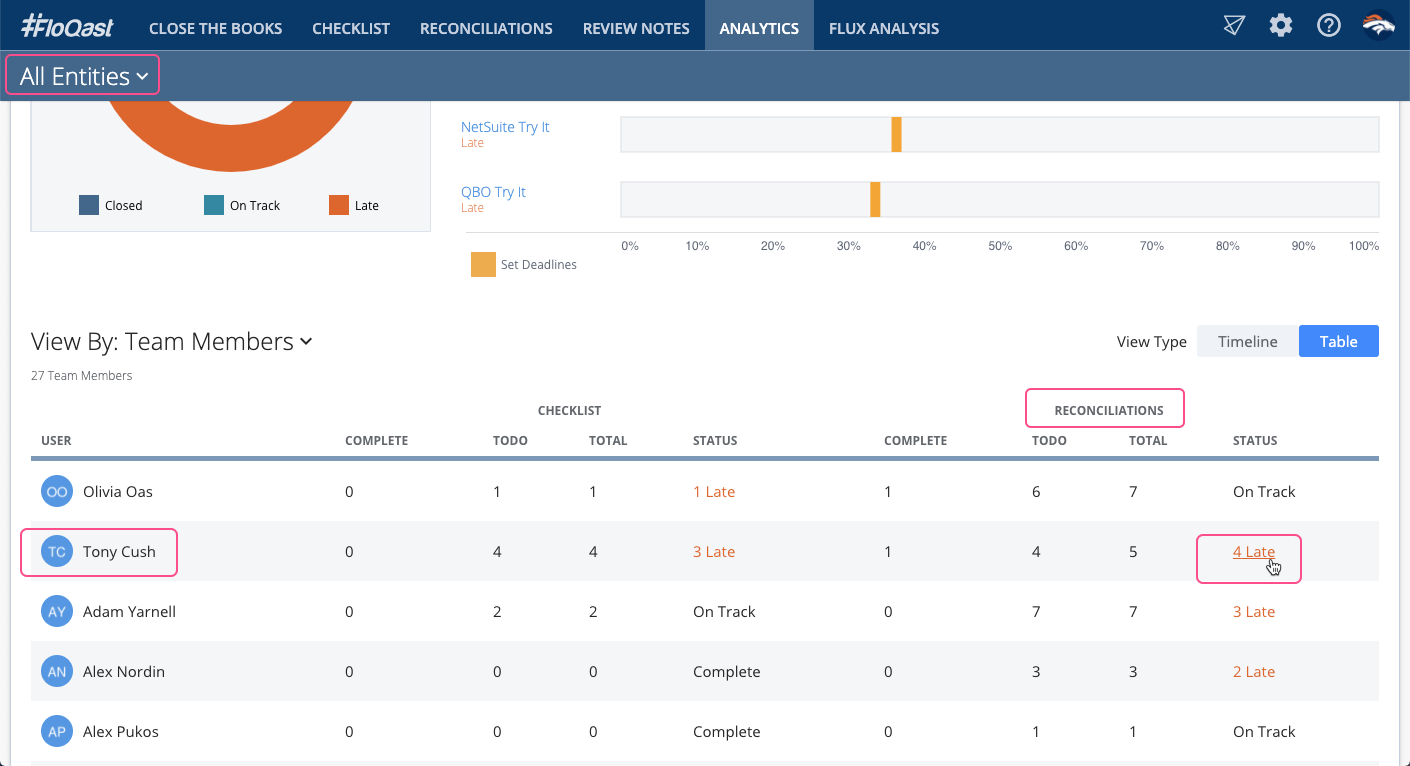Click the 27 Team Members count text
1410x766 pixels.
[x=82, y=376]
